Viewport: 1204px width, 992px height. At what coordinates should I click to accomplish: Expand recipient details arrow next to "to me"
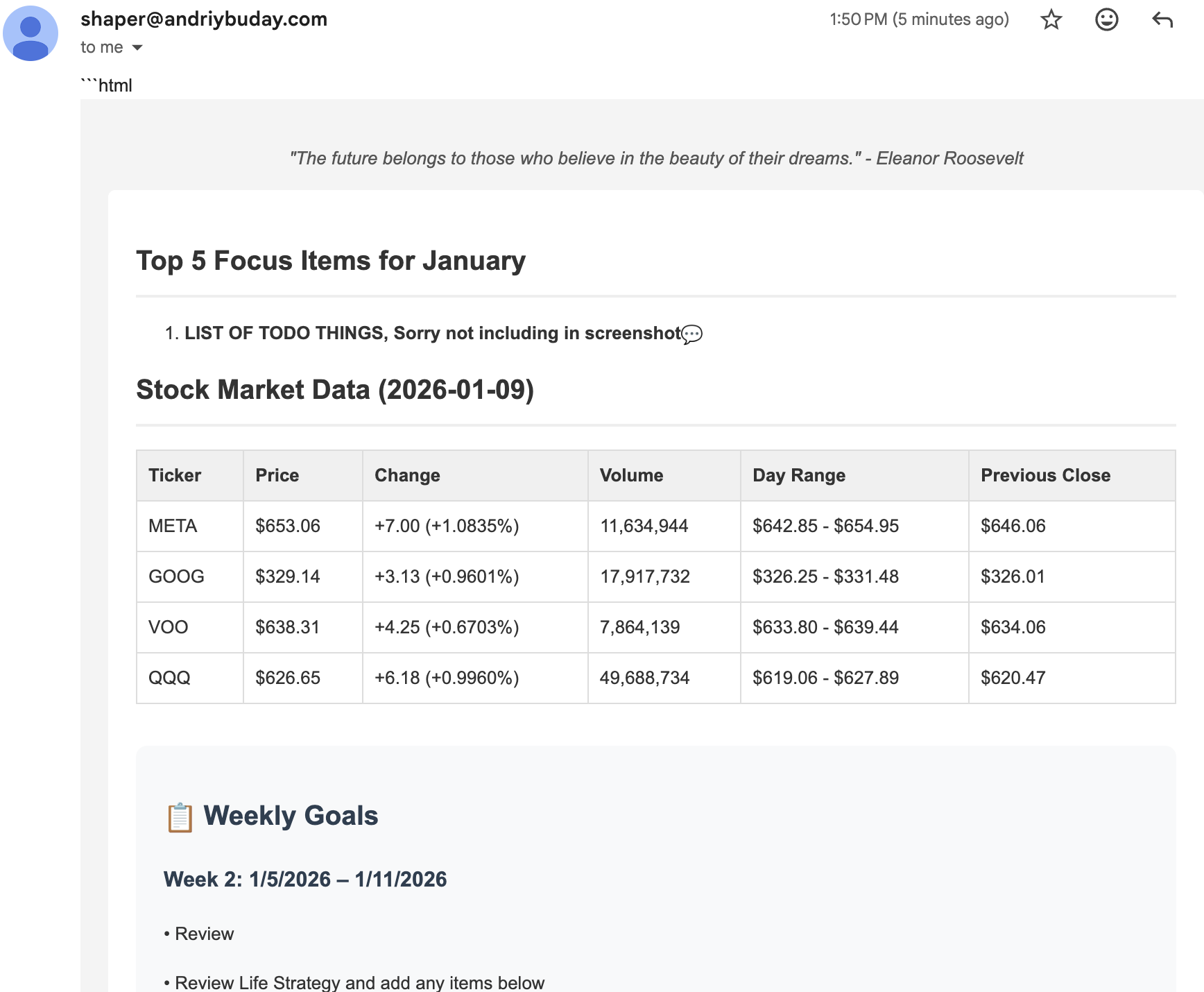point(137,48)
